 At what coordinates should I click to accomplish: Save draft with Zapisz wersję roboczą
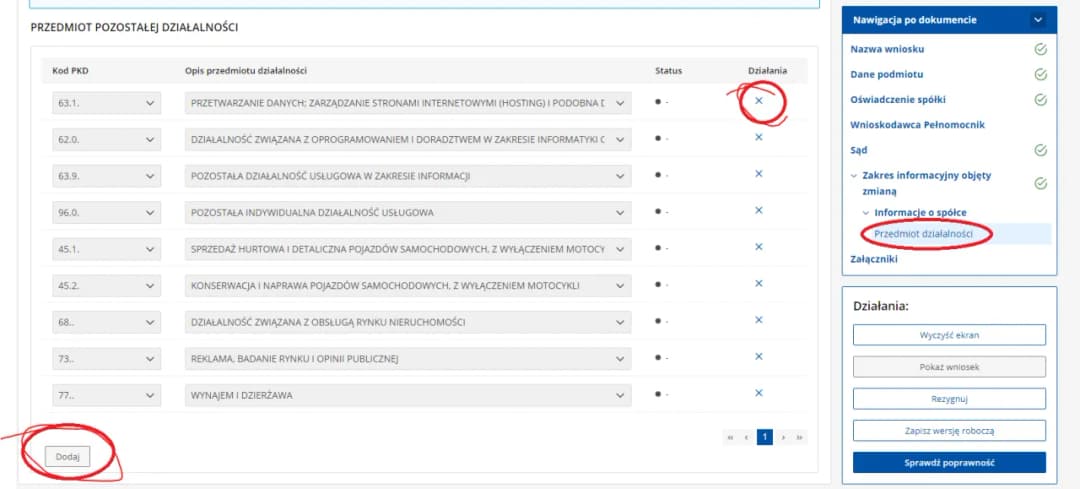tap(949, 430)
